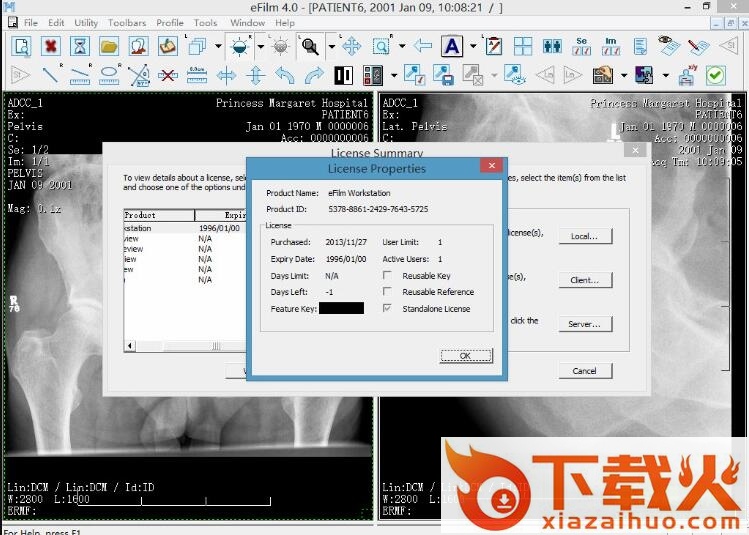Select the ellipse measurement tool
Viewport: 749px width, 535px height.
109,75
